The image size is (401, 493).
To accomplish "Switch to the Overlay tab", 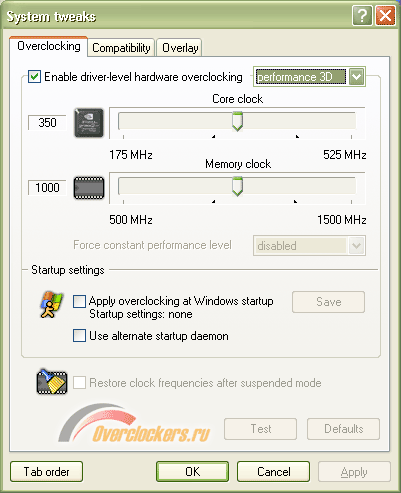I will pos(180,48).
